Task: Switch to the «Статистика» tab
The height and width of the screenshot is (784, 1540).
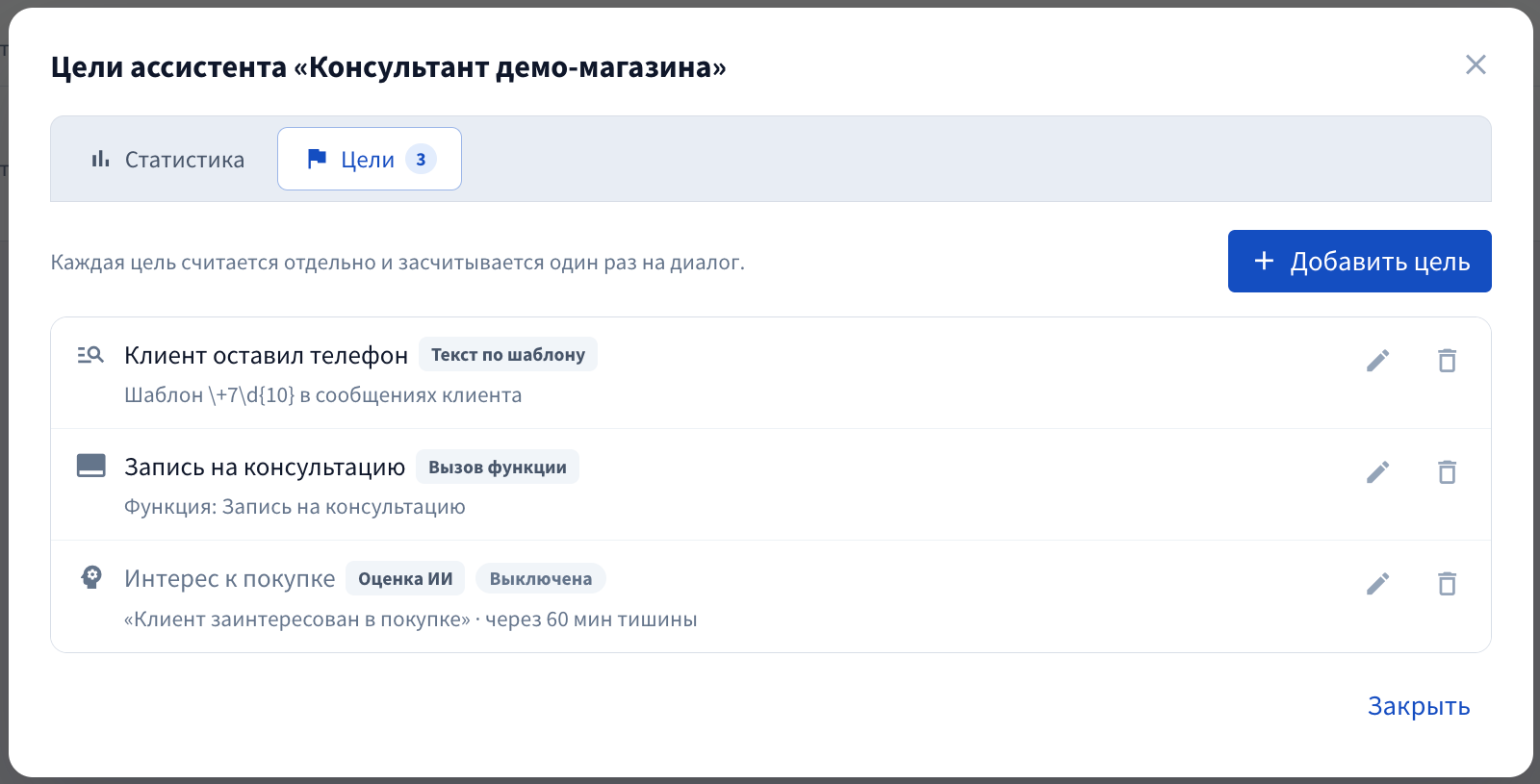Action: 167,159
